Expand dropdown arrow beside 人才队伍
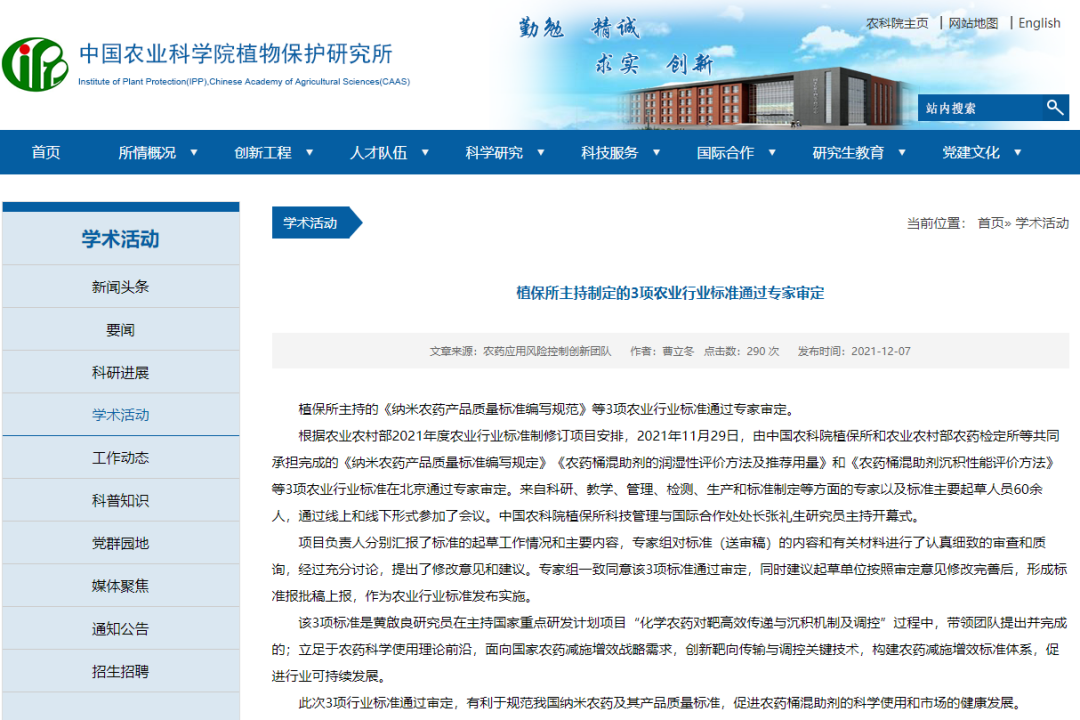The height and width of the screenshot is (720, 1080). 425,152
